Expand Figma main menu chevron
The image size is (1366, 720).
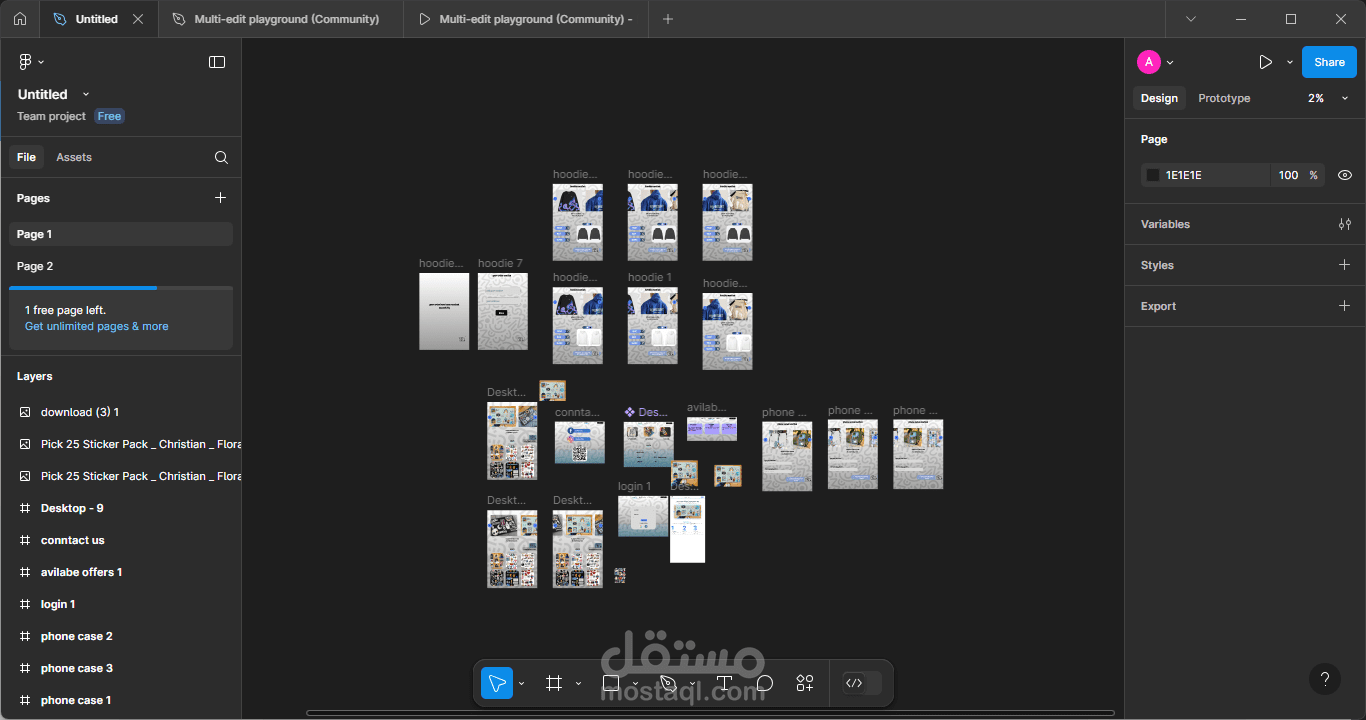(x=42, y=62)
